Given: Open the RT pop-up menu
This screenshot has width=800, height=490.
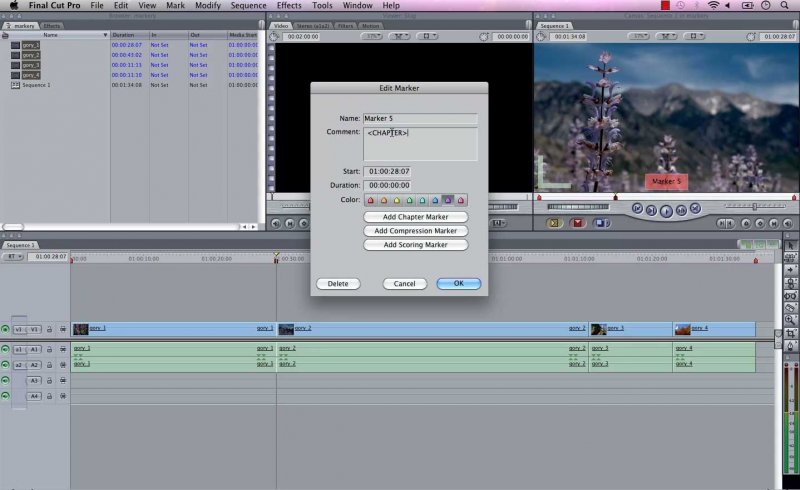Looking at the screenshot, I should click(13, 257).
